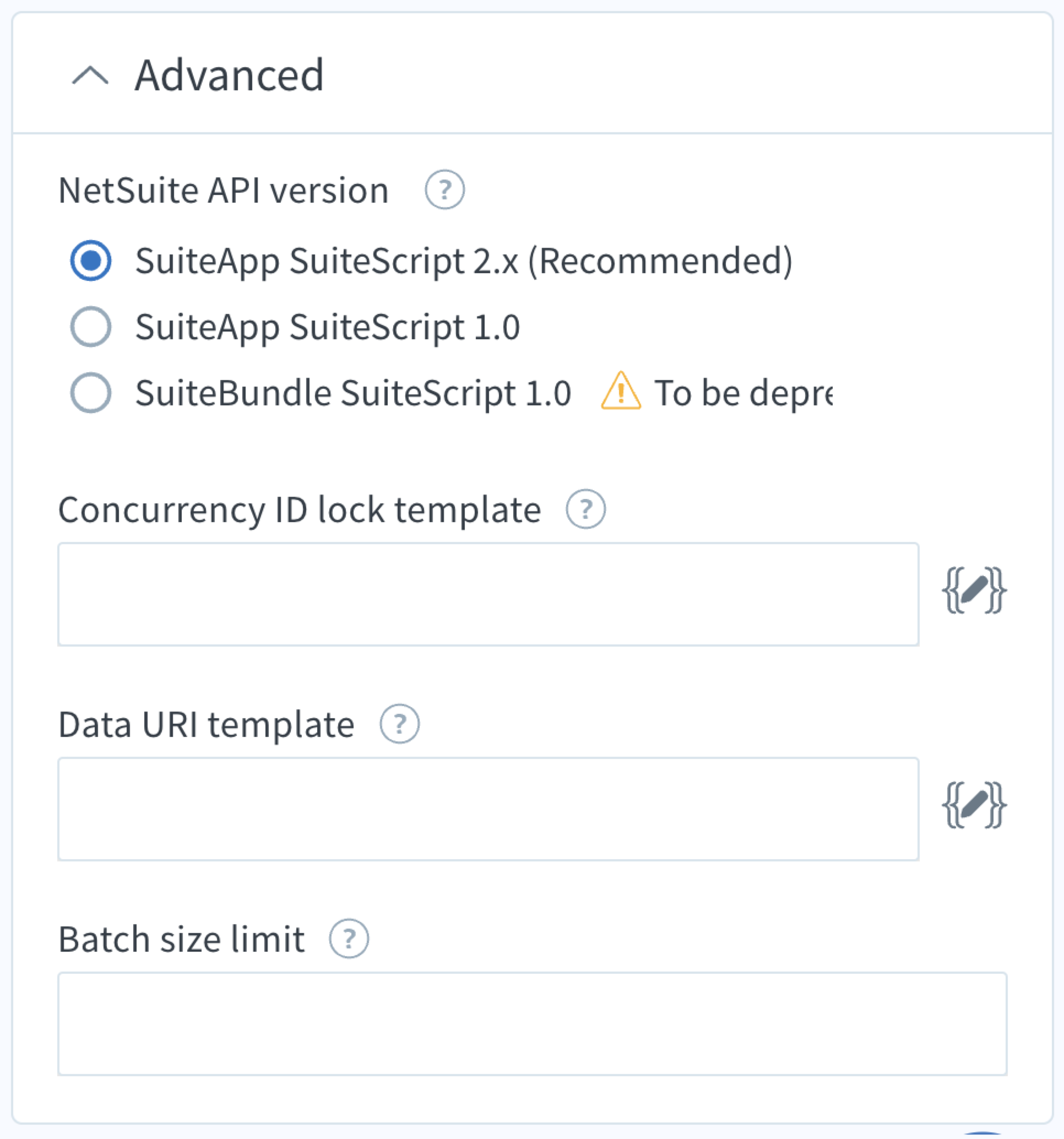Click the deprecation warning triangle icon
The image size is (1064, 1139).
click(621, 392)
